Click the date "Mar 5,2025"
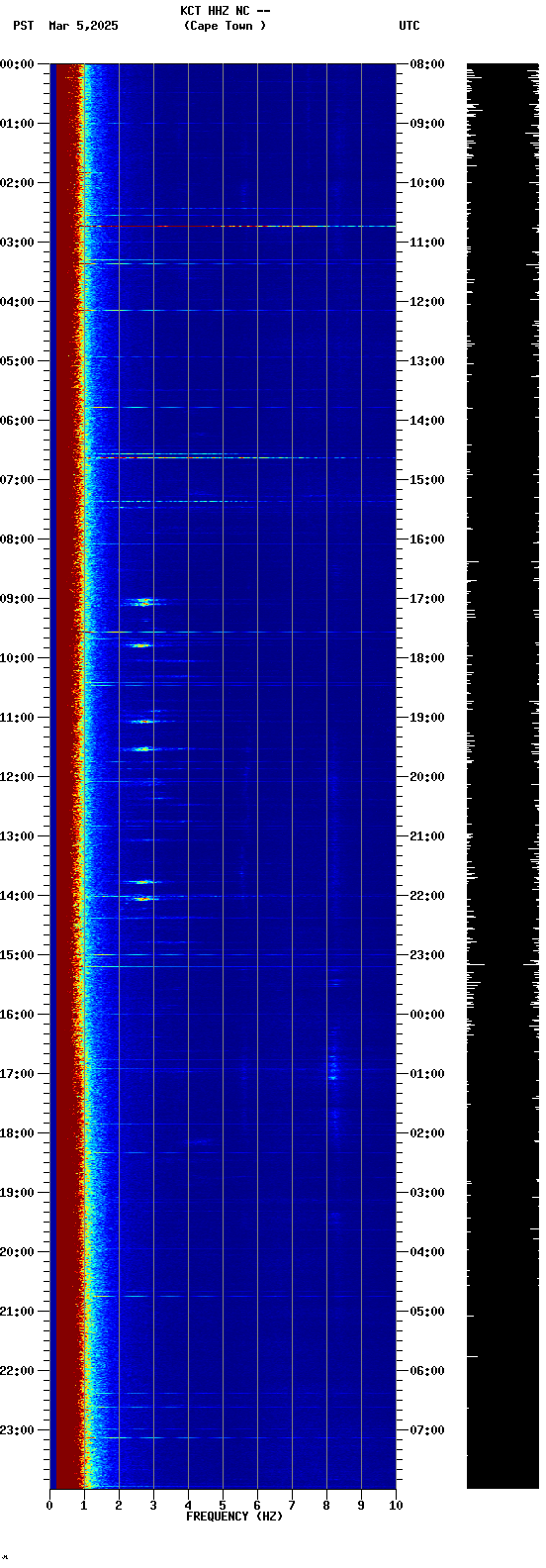 click(x=83, y=26)
